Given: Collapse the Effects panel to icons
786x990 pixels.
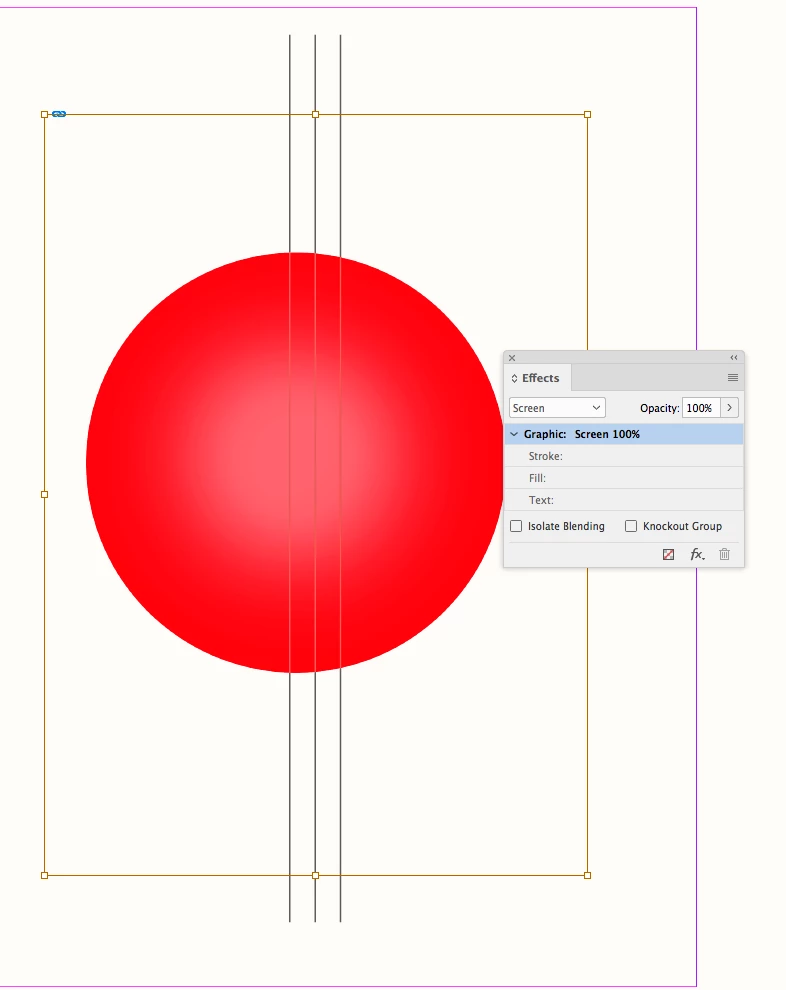Looking at the screenshot, I should click(734, 358).
